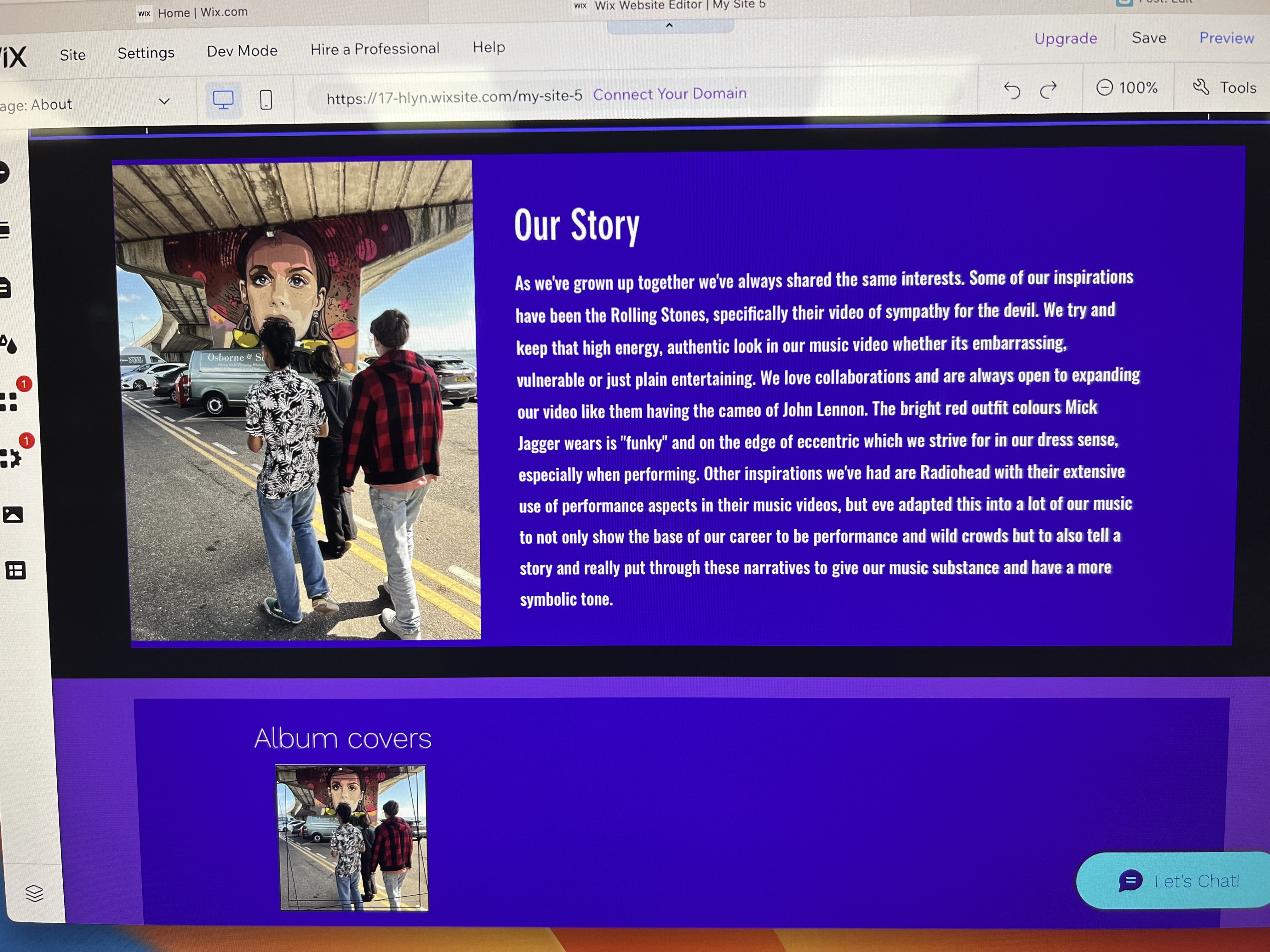Switch to desktop view
The width and height of the screenshot is (1270, 952).
pos(223,100)
